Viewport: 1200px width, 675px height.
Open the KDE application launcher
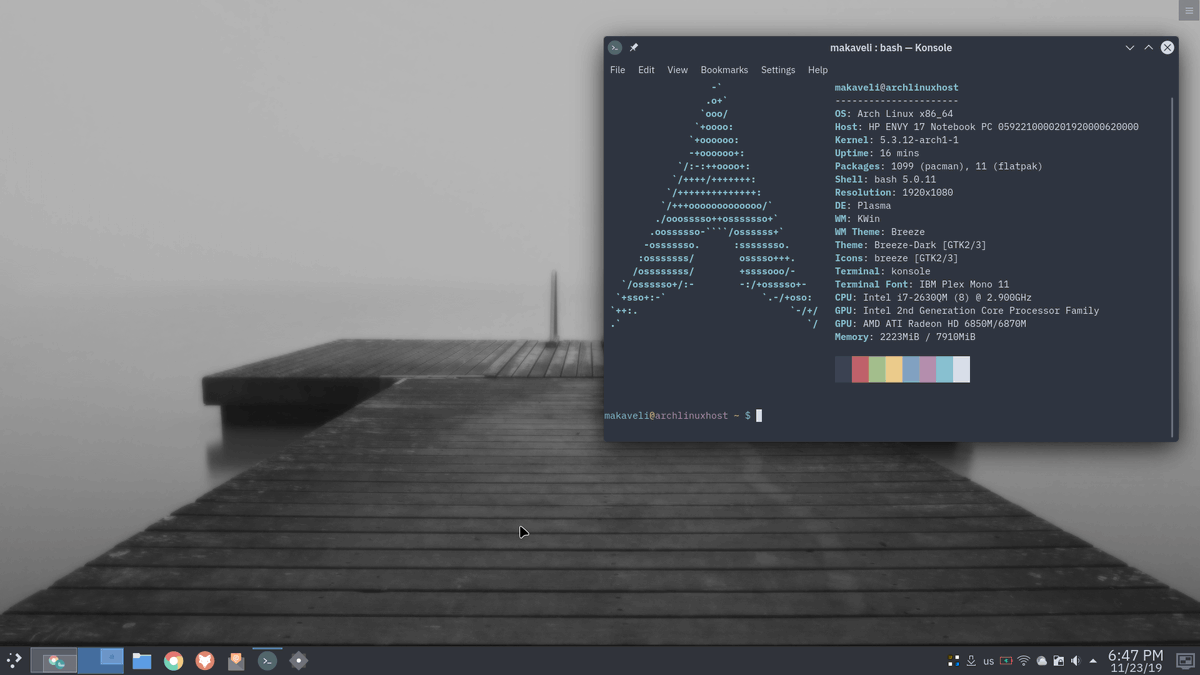coord(14,660)
